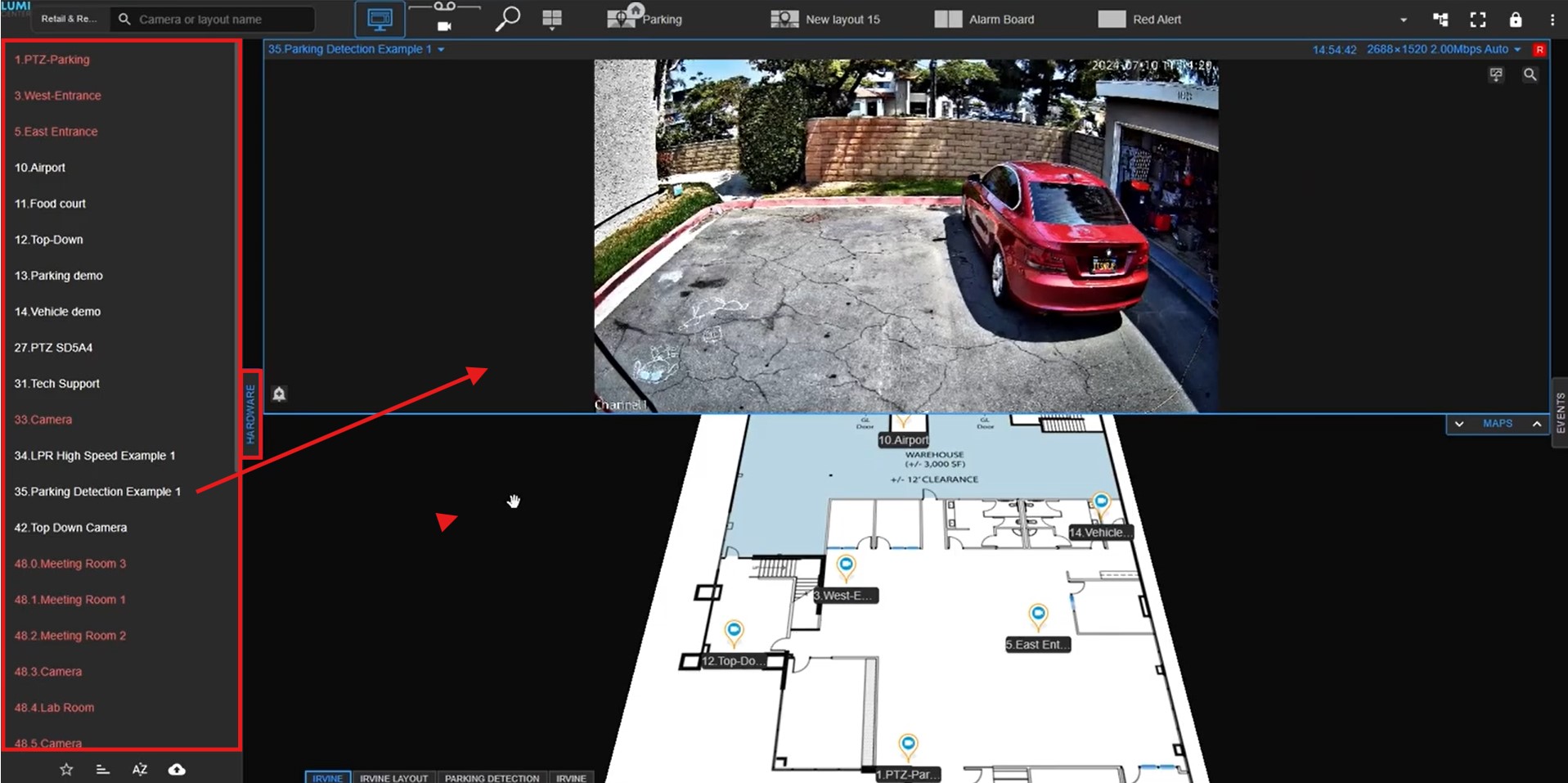Image resolution: width=1568 pixels, height=783 pixels.
Task: Switch to live view monitor mode
Action: pos(380,20)
